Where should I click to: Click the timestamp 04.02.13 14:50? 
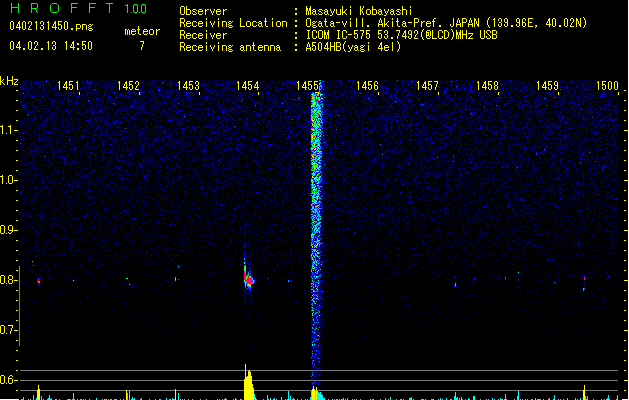(51, 46)
